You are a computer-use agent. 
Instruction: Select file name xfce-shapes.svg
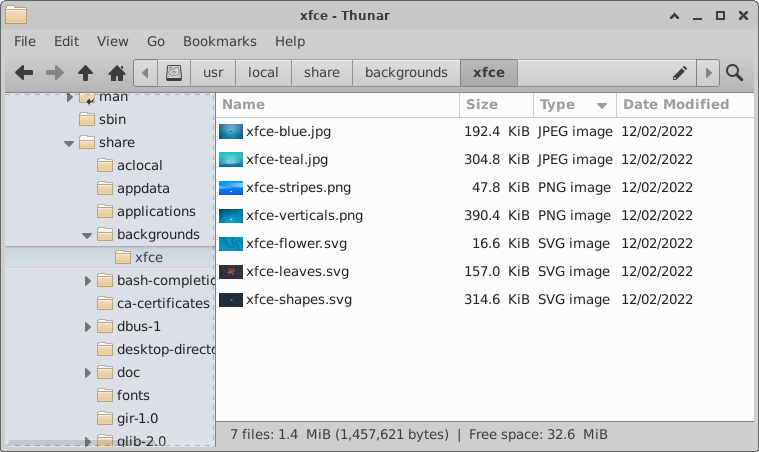(x=299, y=300)
